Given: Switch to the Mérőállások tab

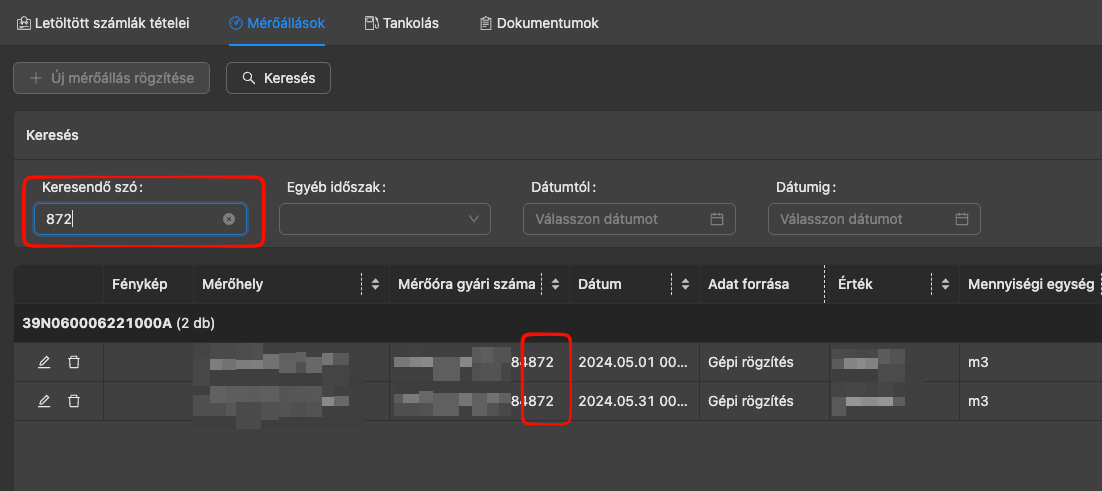Looking at the screenshot, I should tap(277, 23).
